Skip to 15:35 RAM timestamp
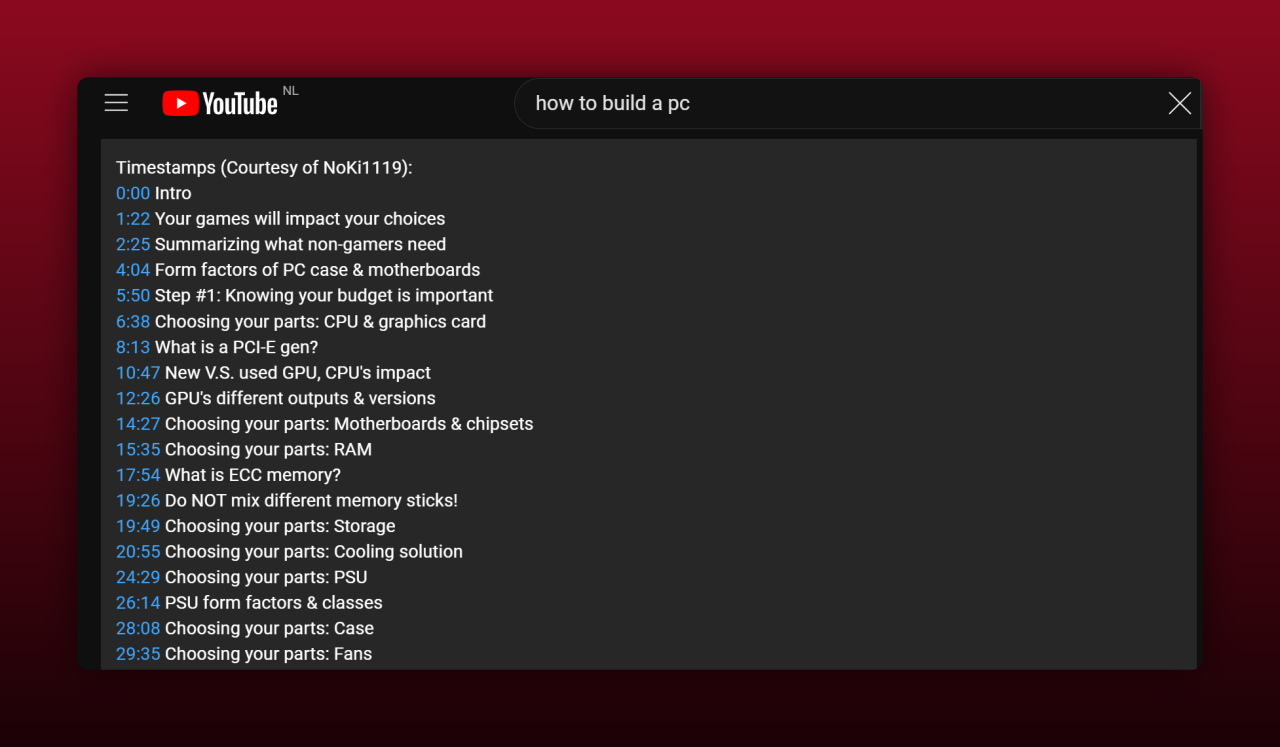This screenshot has width=1280, height=747. coord(138,450)
